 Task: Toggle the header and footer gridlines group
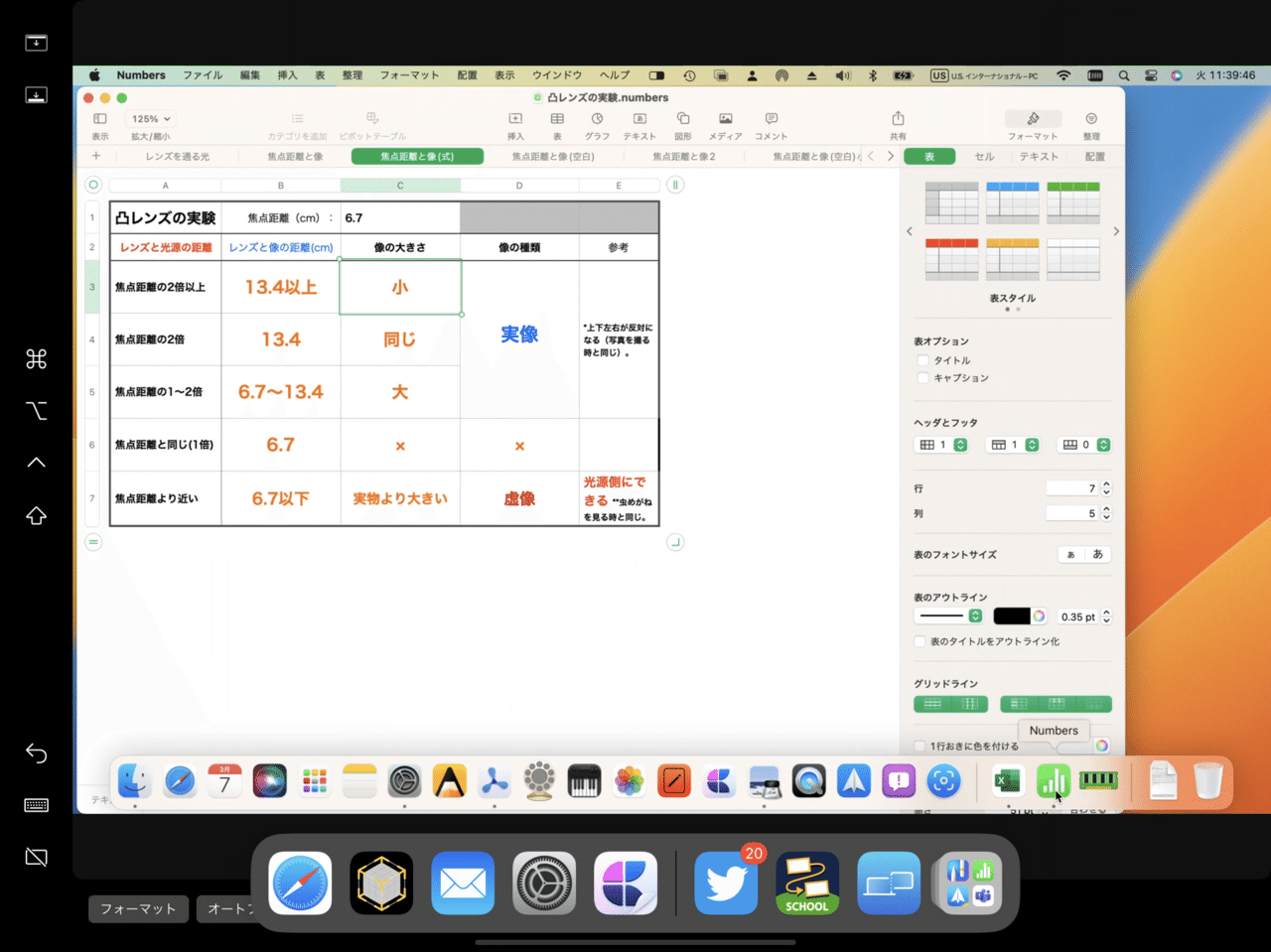click(x=1056, y=704)
